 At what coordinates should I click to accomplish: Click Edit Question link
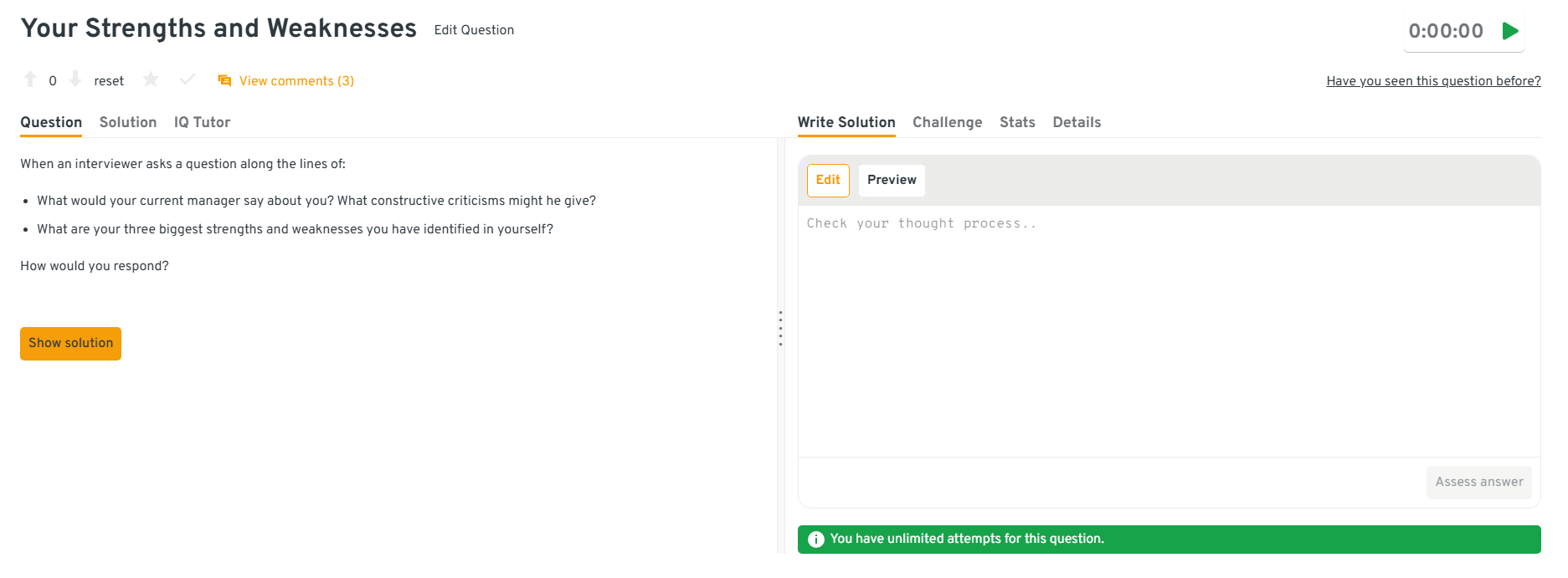(x=474, y=30)
